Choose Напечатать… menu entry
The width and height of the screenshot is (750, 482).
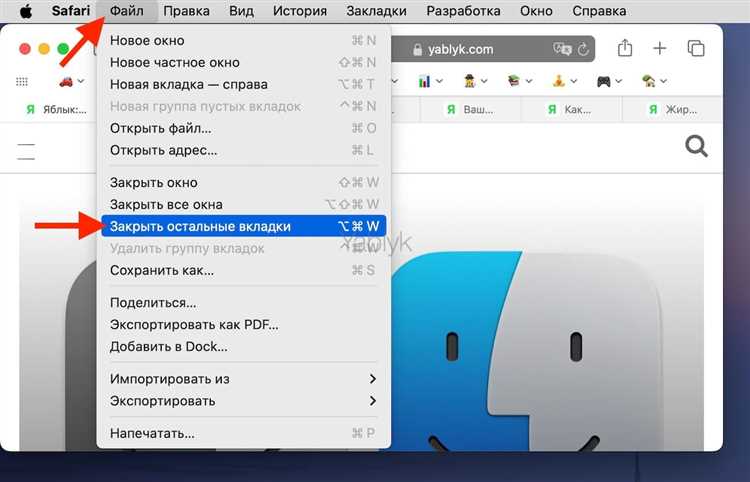pos(243,434)
